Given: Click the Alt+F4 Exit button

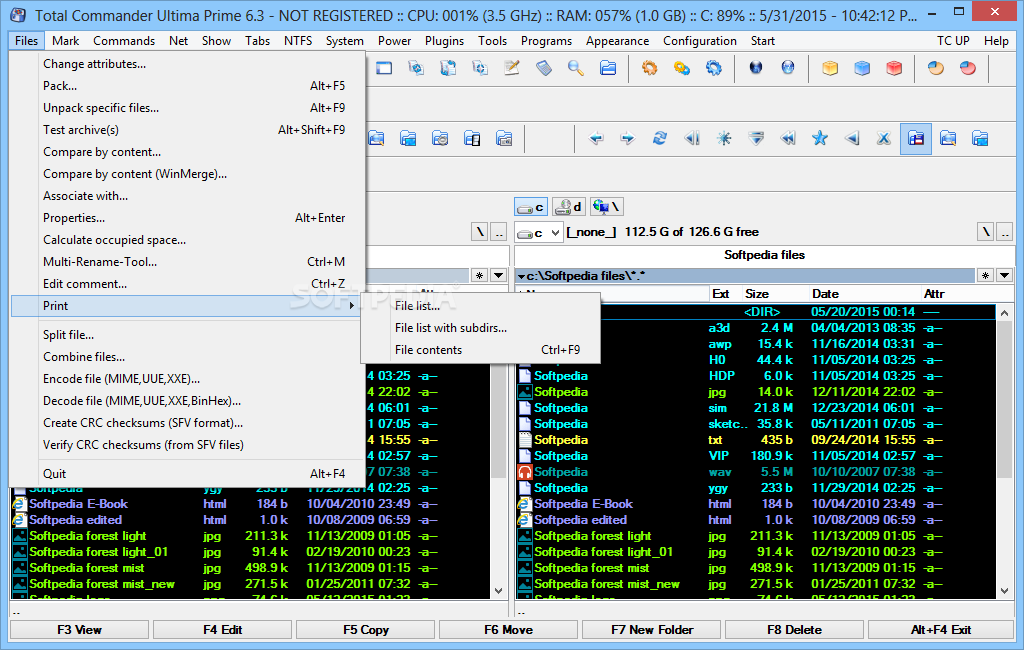Looking at the screenshot, I should click(940, 630).
